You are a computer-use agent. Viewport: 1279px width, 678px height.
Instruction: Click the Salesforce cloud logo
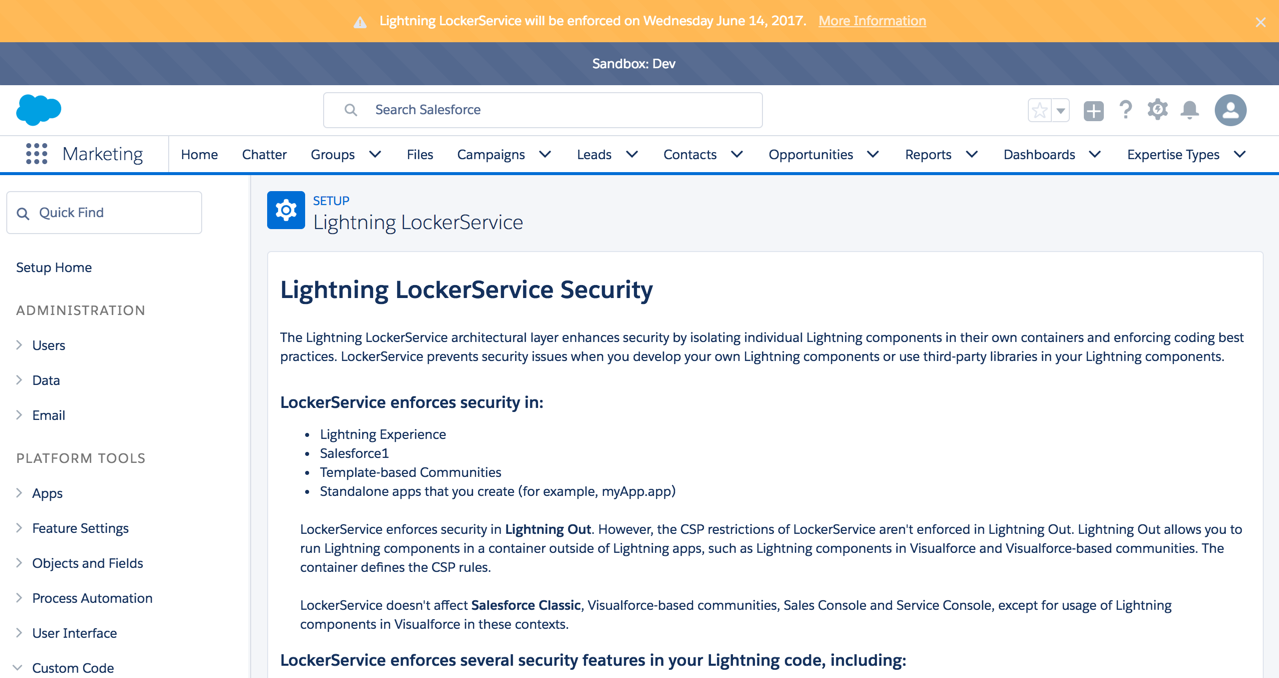(39, 110)
